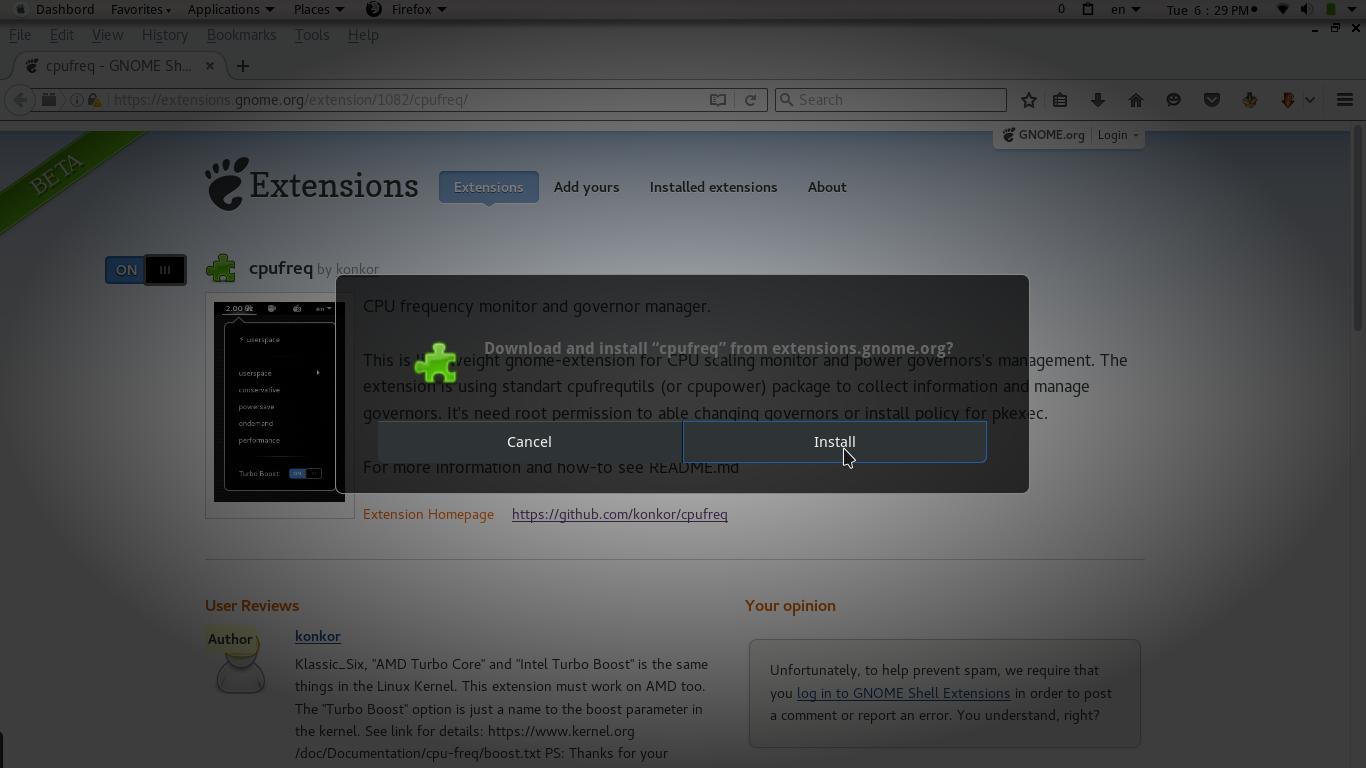
Task: Reload the page with refresh icon
Action: point(750,100)
